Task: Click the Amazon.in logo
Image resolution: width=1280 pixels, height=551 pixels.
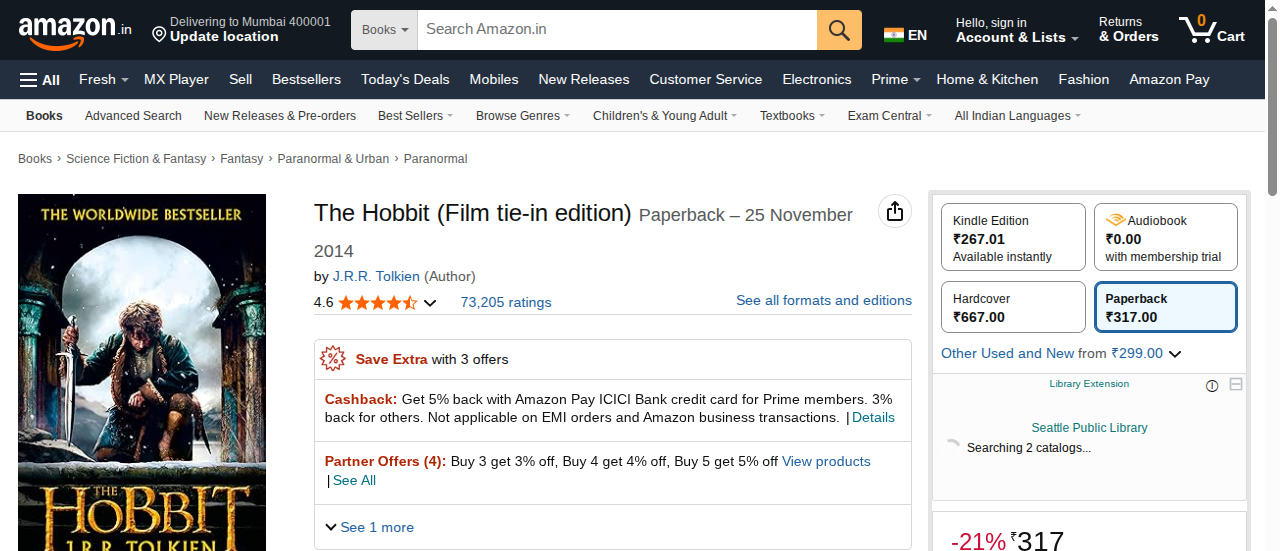Action: pos(75,31)
